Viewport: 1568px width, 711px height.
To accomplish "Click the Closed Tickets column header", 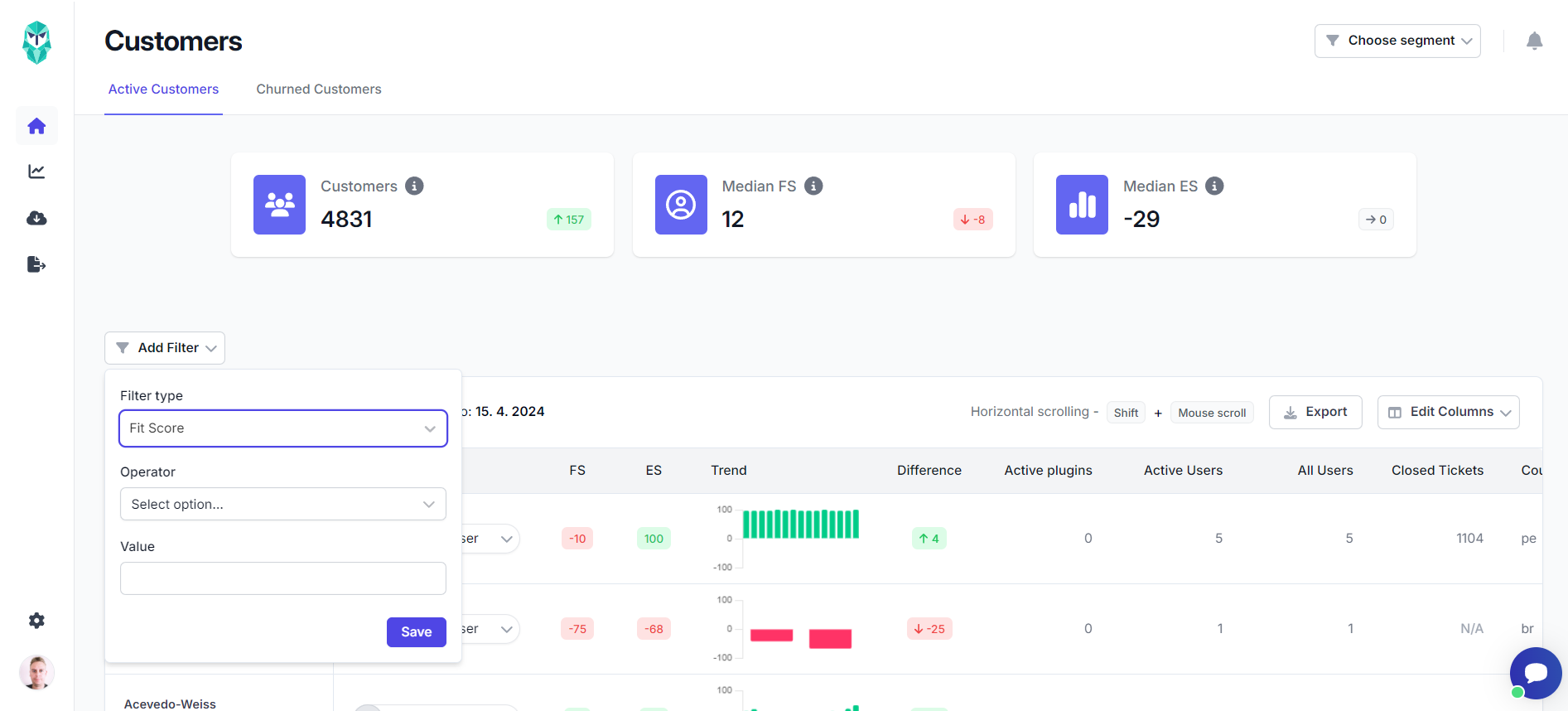I will tap(1437, 471).
